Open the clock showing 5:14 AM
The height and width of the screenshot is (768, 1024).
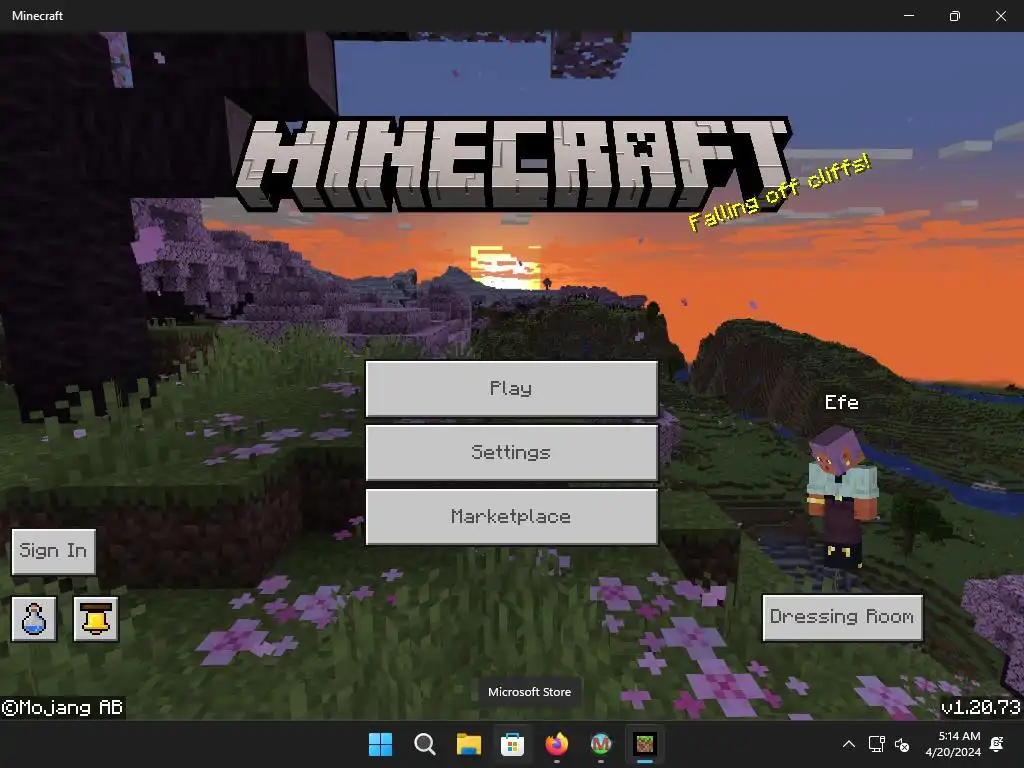(x=953, y=744)
